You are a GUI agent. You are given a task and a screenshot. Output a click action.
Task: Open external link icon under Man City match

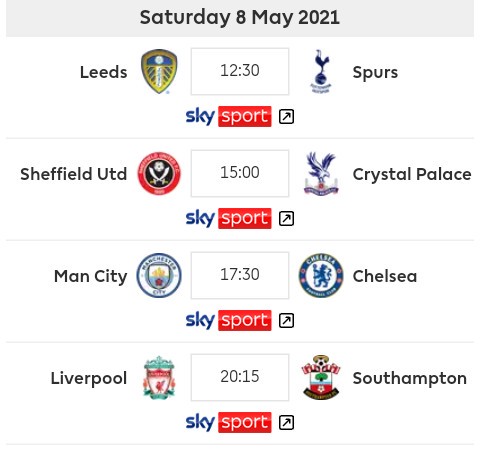[x=286, y=321]
